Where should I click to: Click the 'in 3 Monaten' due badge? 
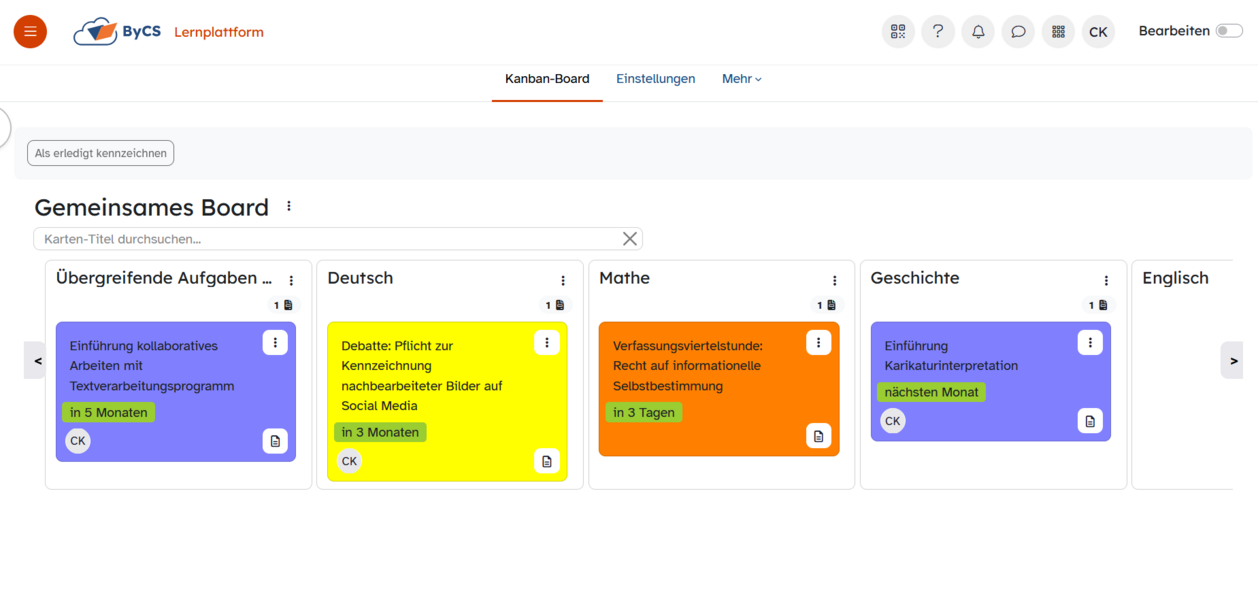click(x=380, y=432)
